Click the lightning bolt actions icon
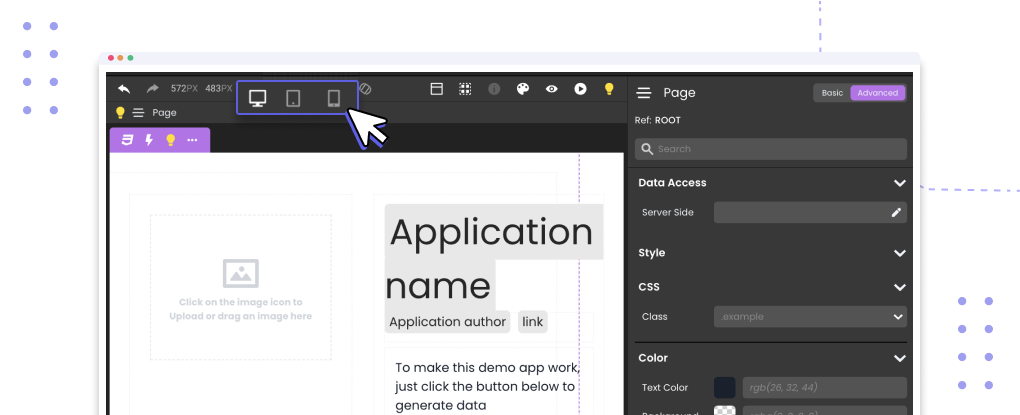This screenshot has width=1020, height=415. (149, 140)
